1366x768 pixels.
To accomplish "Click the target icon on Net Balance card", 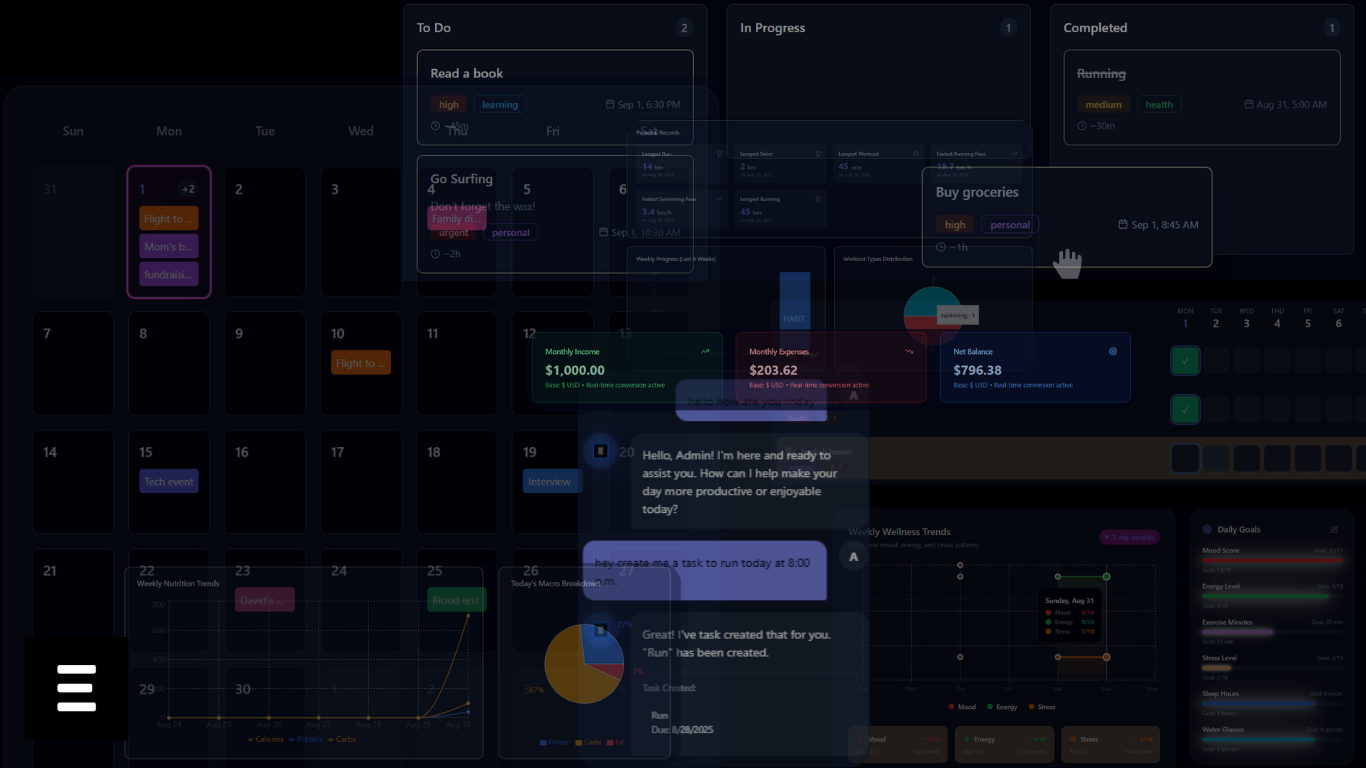I will coord(1113,351).
